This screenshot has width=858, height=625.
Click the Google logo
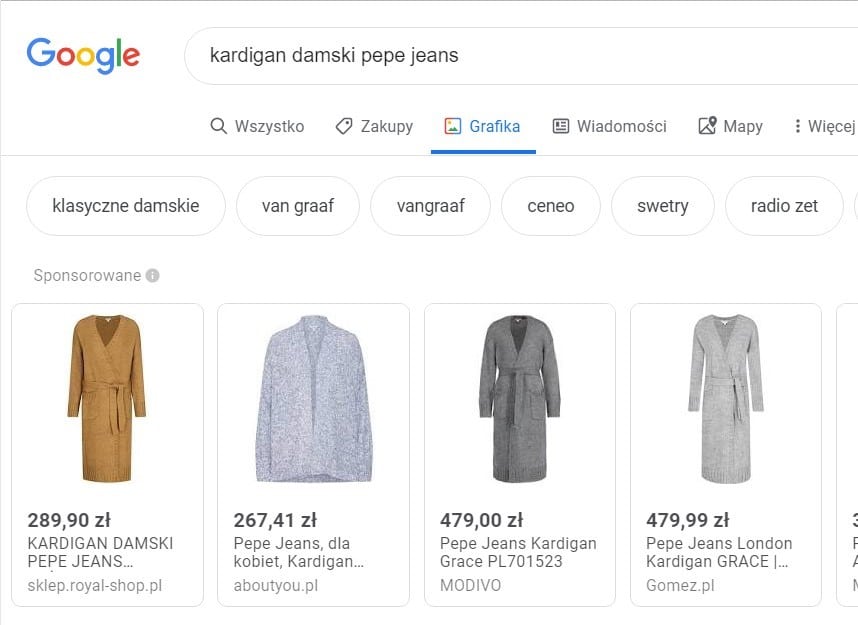pyautogui.click(x=83, y=55)
